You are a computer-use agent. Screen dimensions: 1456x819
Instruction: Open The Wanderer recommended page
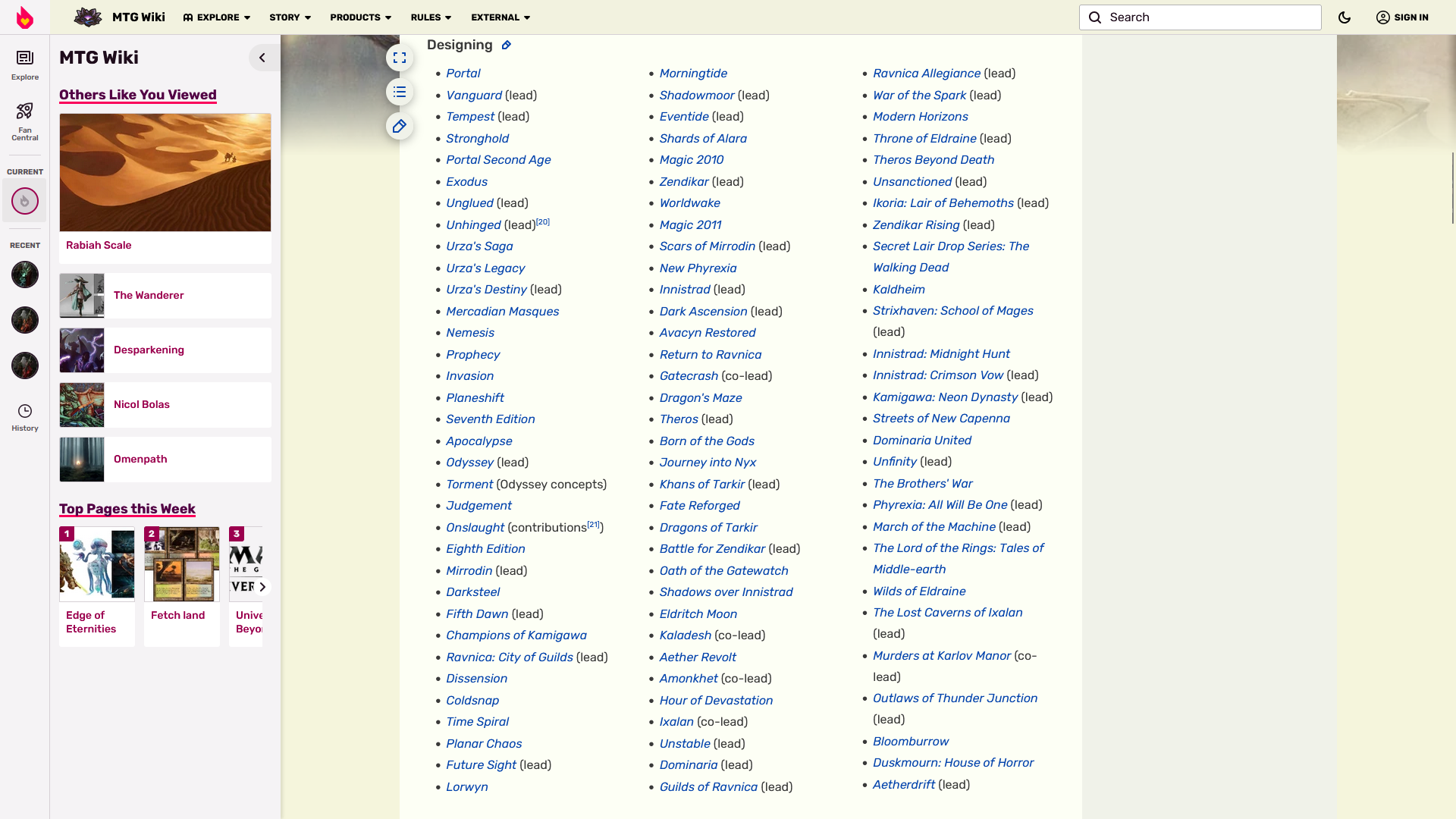coord(165,296)
